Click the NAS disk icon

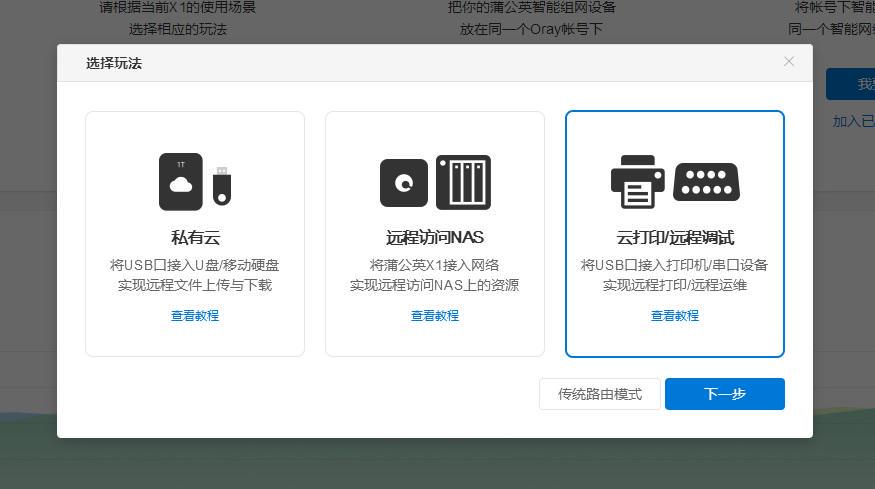(403, 183)
